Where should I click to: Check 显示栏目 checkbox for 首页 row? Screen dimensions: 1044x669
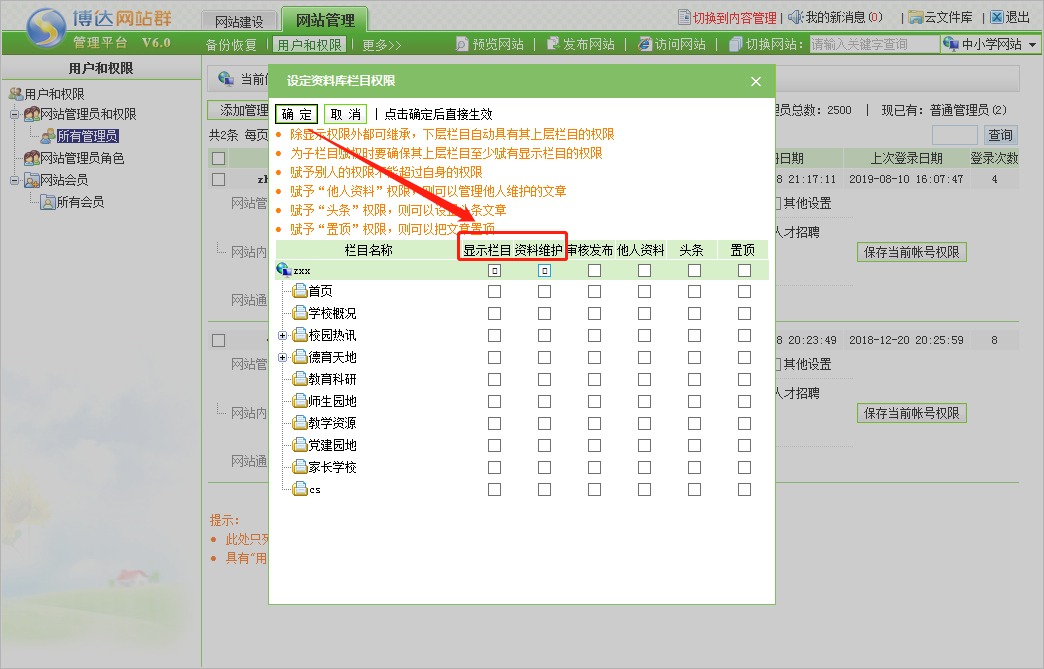[x=494, y=292]
